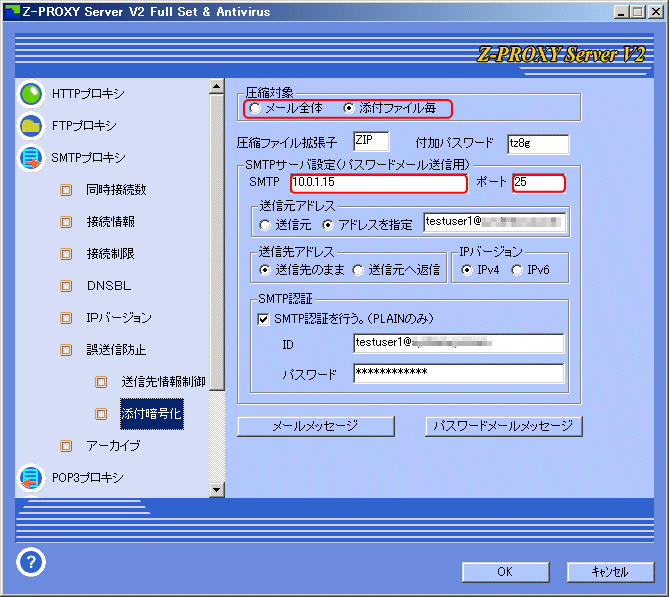Click the square icon beside 誤送信防止
669x597 pixels.
point(66,350)
